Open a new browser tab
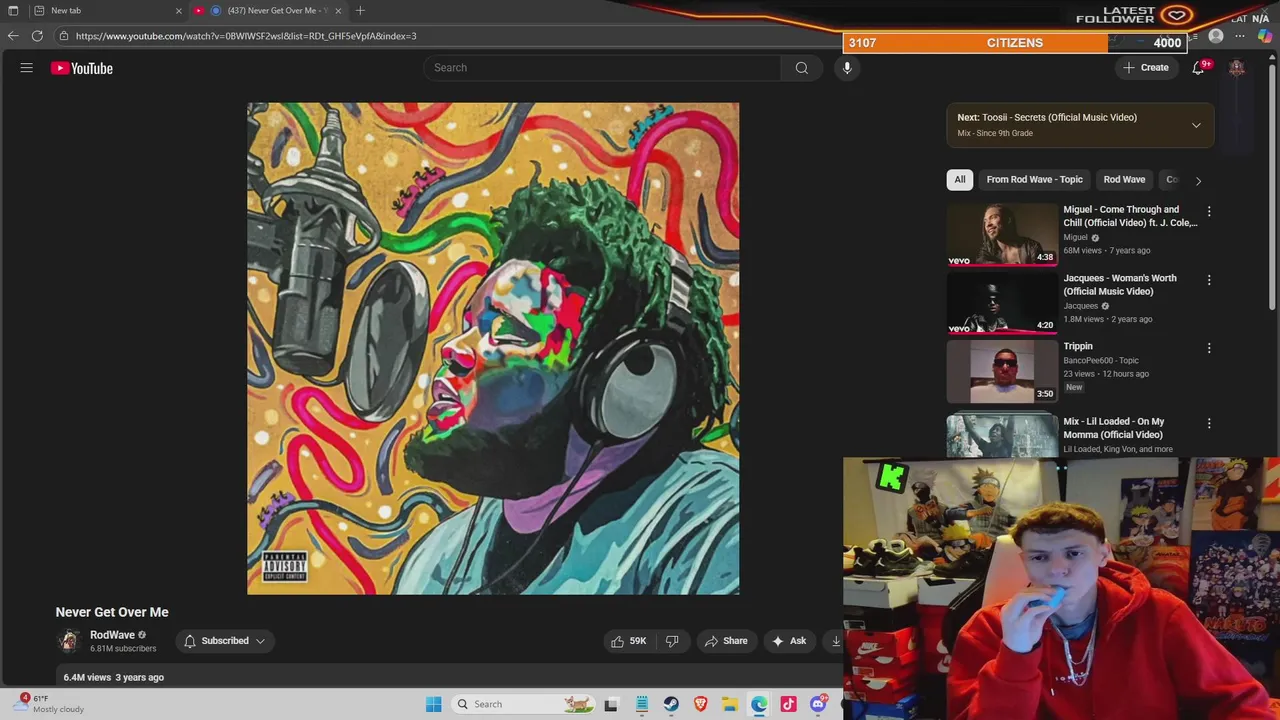 360,10
